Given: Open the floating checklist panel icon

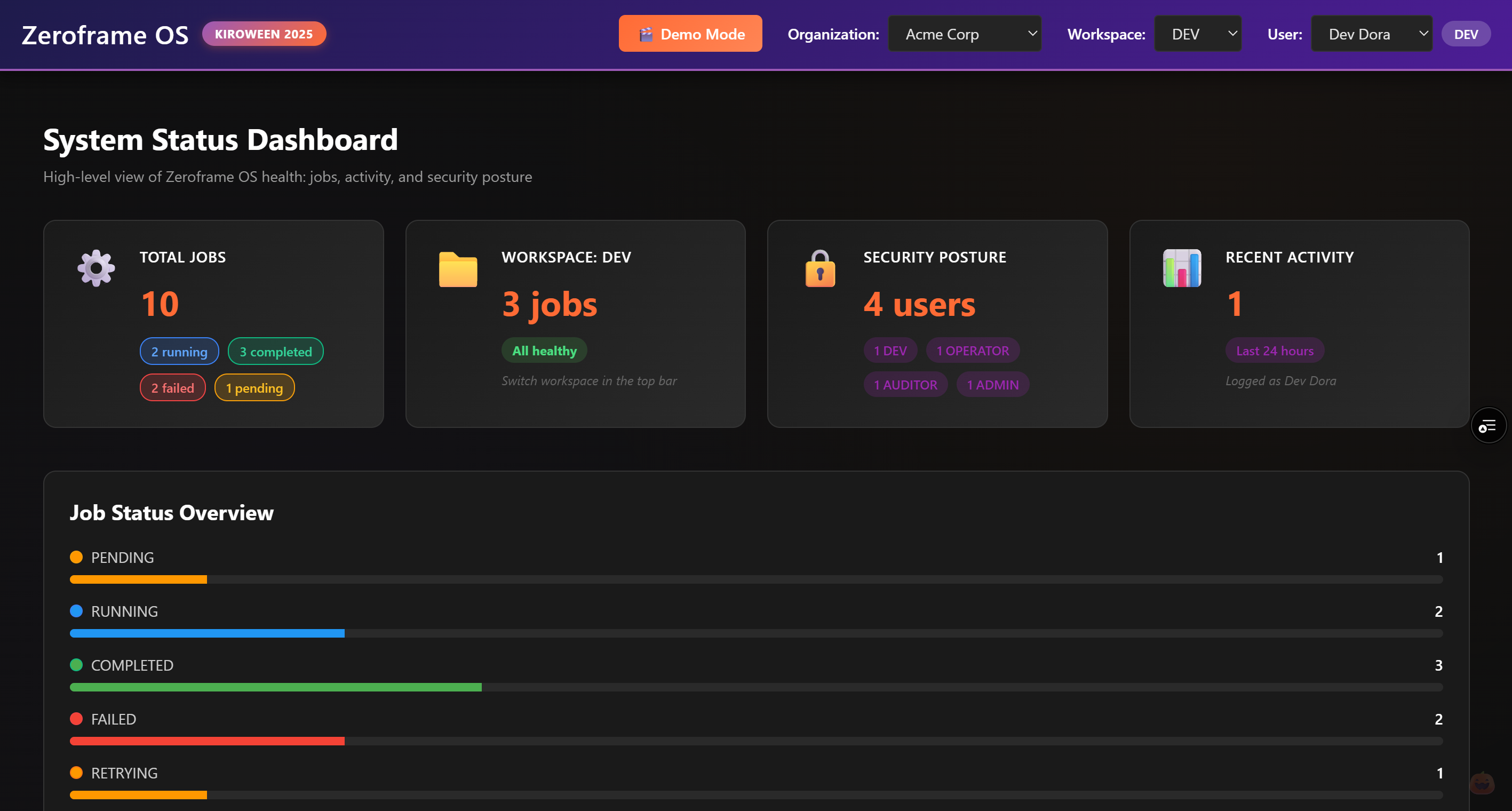Looking at the screenshot, I should pos(1488,425).
